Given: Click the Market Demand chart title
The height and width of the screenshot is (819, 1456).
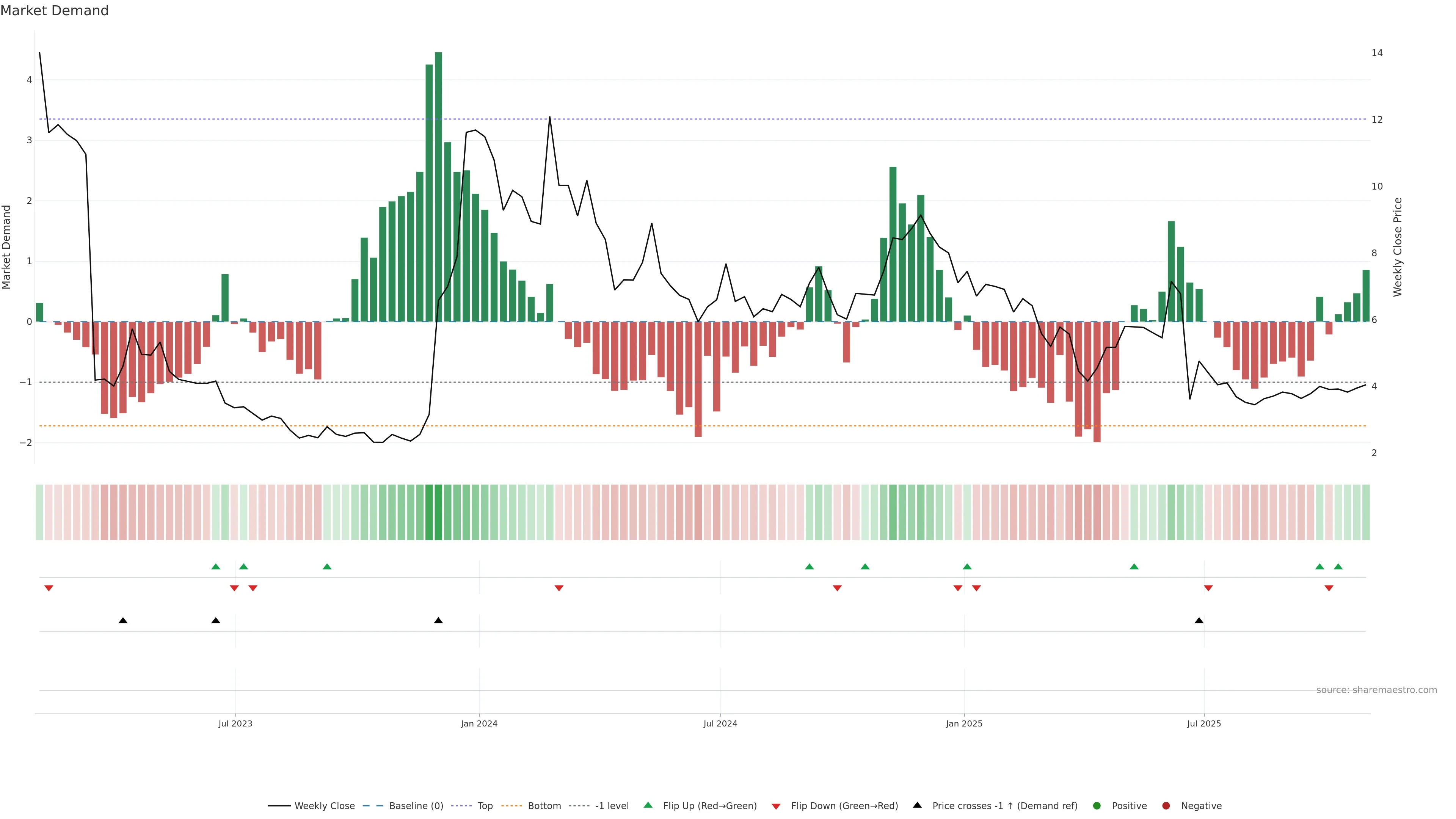Looking at the screenshot, I should click(54, 11).
